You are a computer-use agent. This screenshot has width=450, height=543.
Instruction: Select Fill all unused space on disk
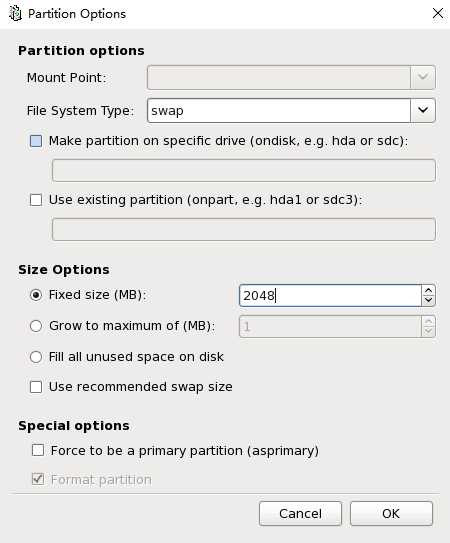36,357
